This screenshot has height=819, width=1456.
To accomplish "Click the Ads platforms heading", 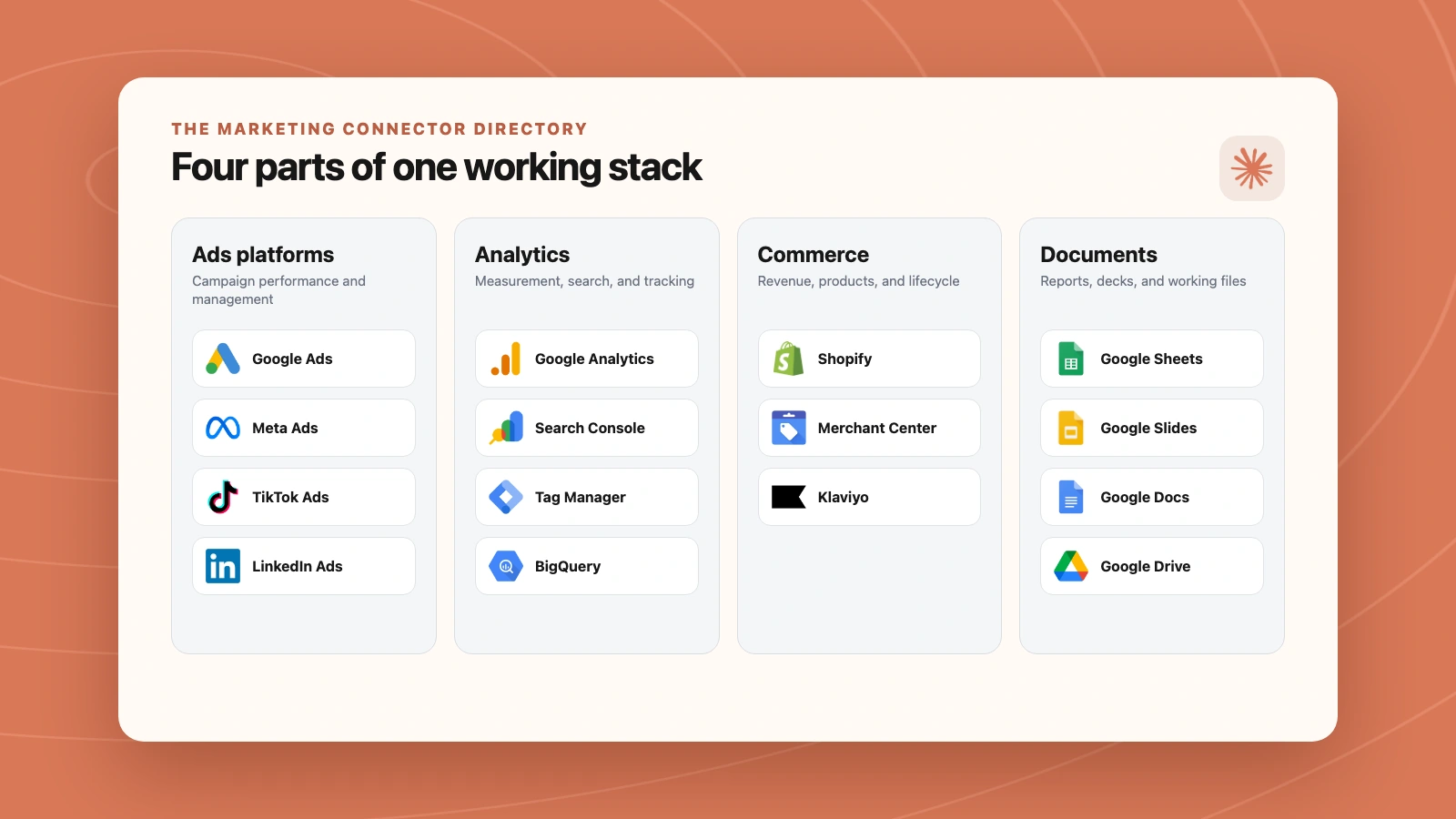I will (263, 255).
